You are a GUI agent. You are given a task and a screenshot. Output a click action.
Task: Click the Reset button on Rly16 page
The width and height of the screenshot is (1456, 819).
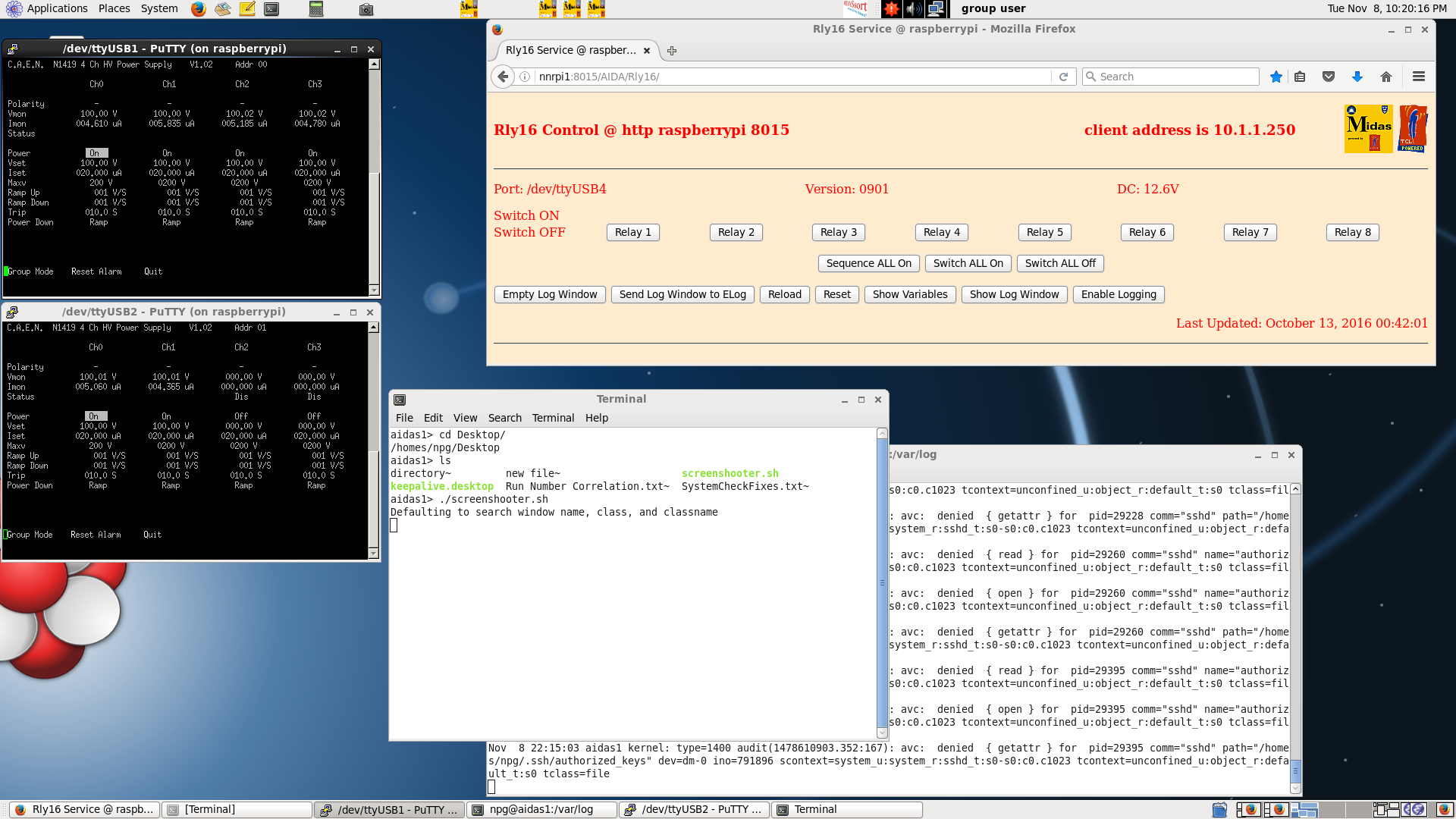pos(837,294)
